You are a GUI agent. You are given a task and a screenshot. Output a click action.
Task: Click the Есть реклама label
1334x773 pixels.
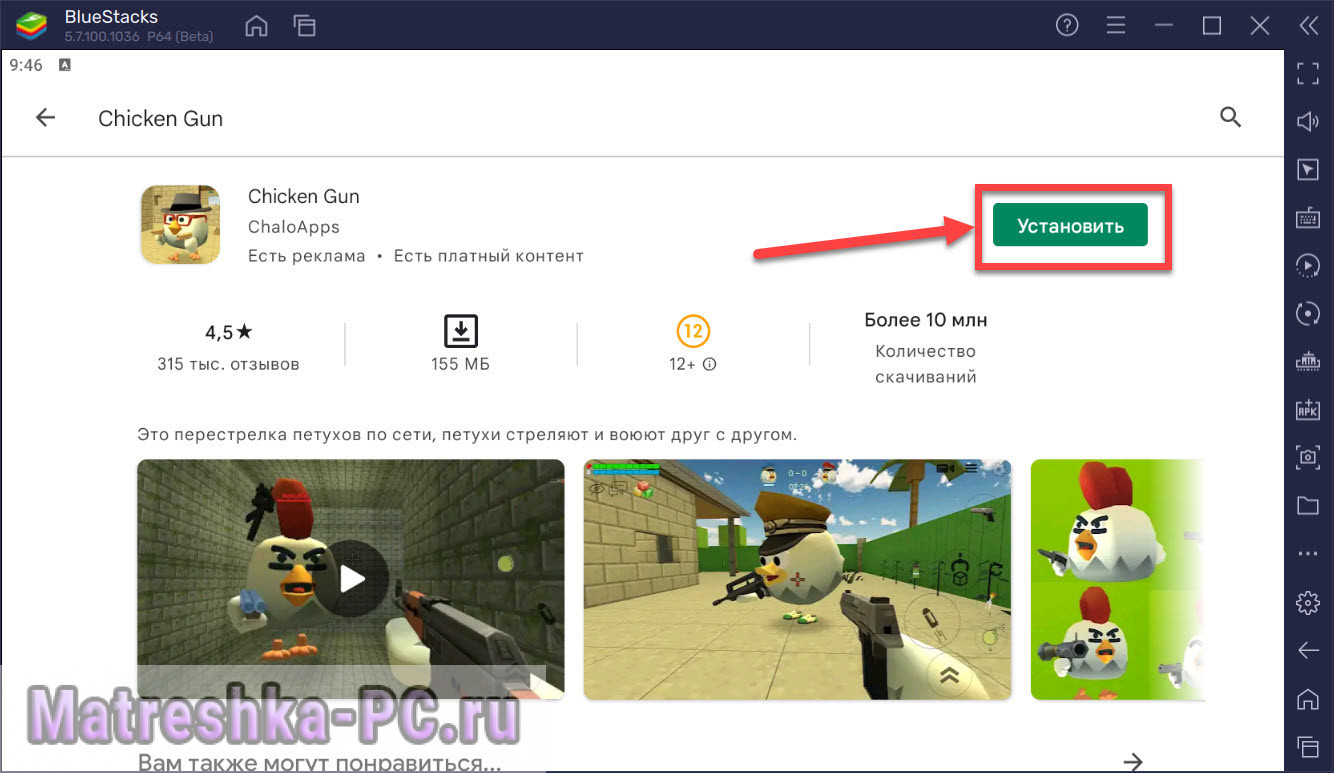307,256
